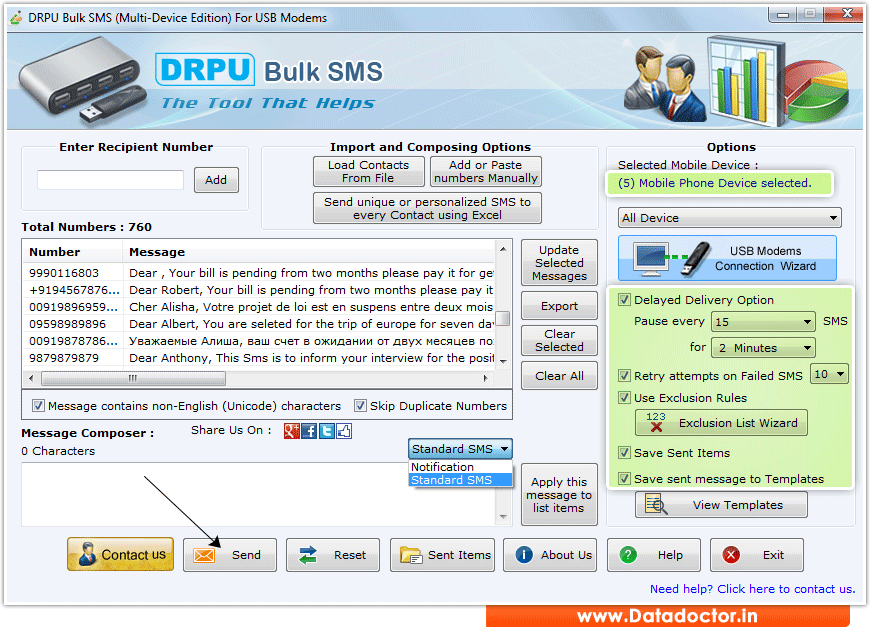Click the green arrows Reset icon
This screenshot has width=870, height=627.
click(307, 555)
